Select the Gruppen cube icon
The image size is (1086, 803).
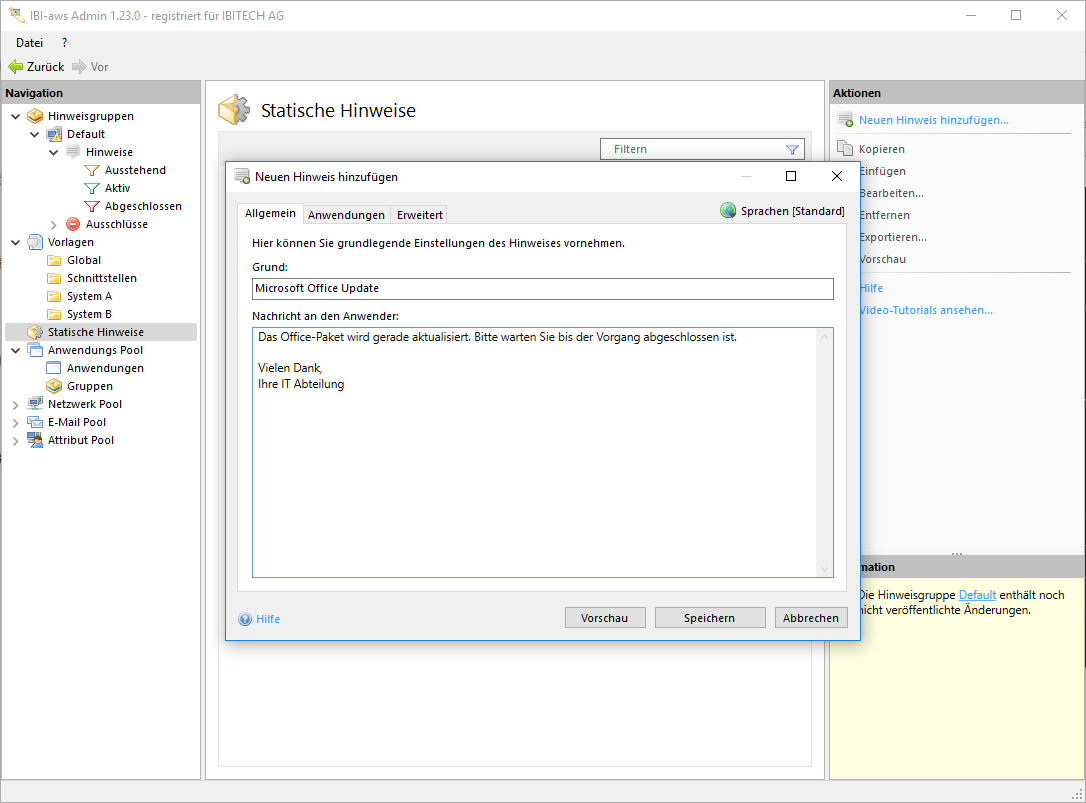pyautogui.click(x=54, y=386)
